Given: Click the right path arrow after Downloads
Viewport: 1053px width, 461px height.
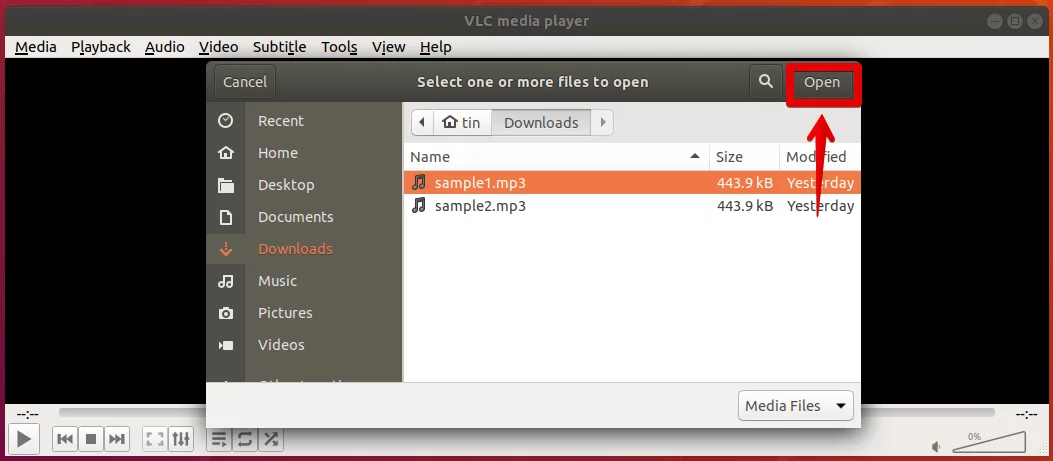Looking at the screenshot, I should [602, 122].
